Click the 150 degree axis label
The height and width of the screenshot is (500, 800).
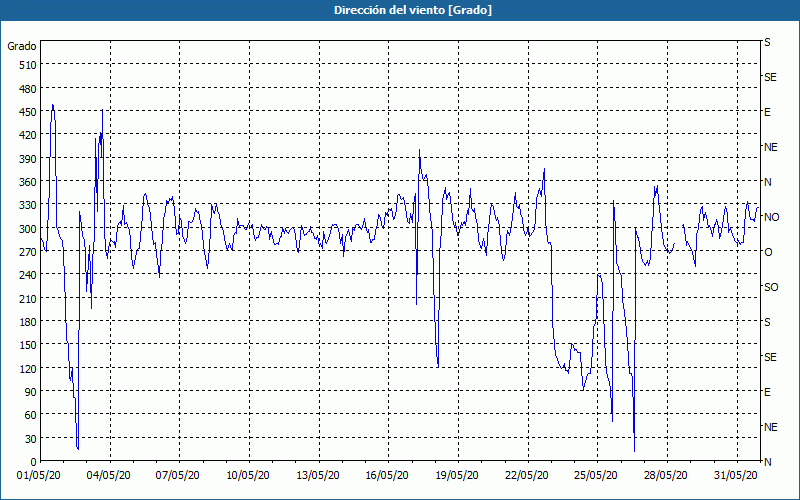point(28,345)
